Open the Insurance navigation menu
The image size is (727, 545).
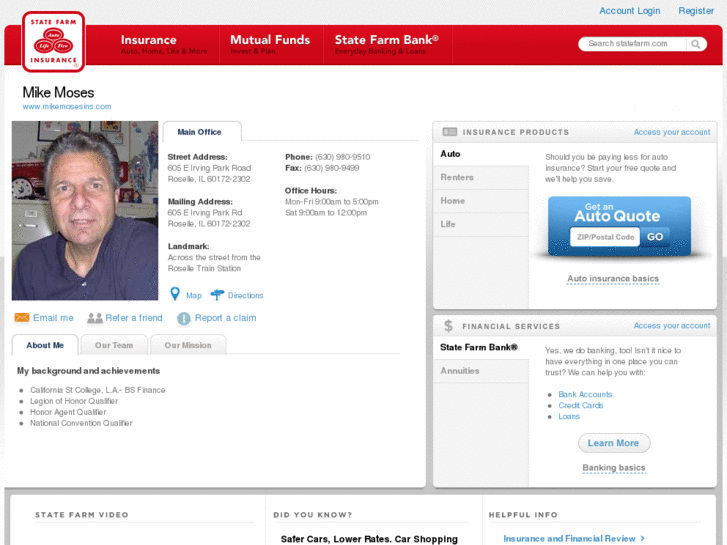[x=164, y=45]
